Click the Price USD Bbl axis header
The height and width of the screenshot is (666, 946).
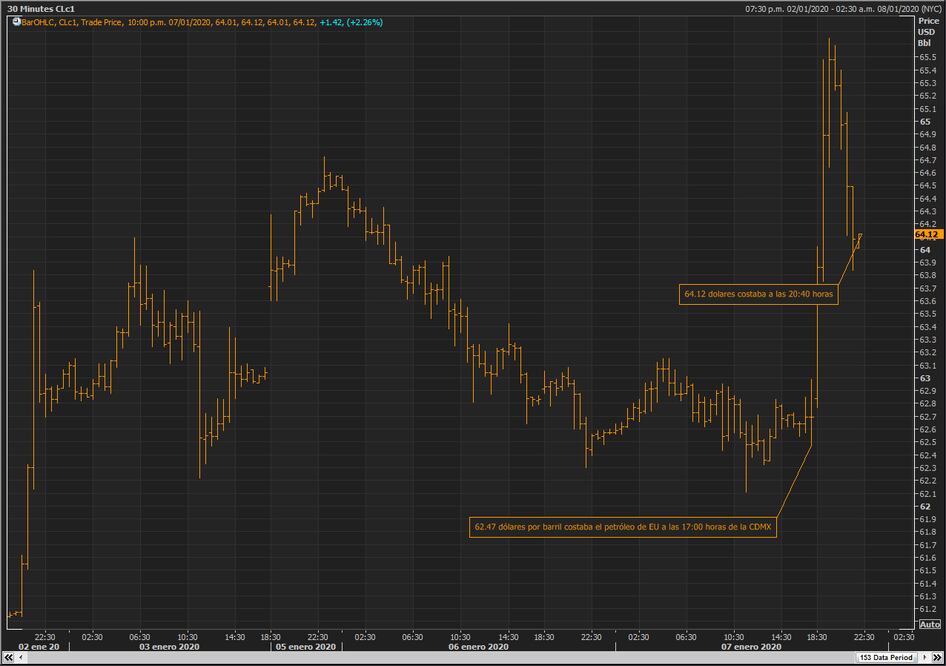[x=927, y=31]
